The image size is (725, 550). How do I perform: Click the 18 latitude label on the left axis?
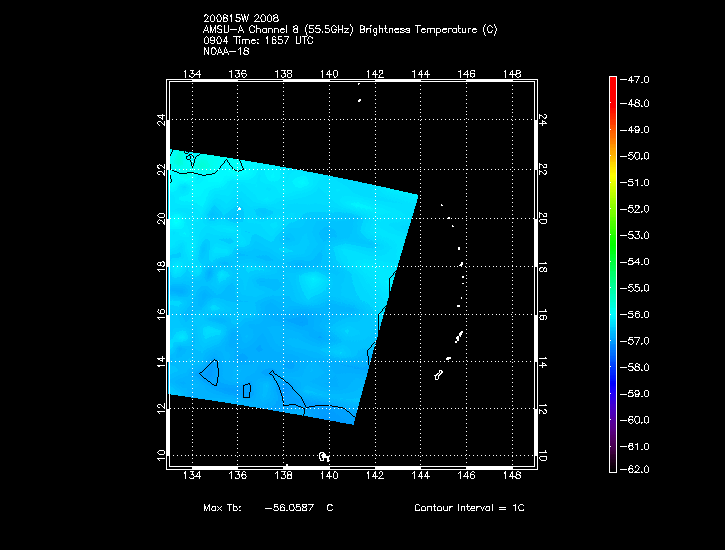point(161,266)
